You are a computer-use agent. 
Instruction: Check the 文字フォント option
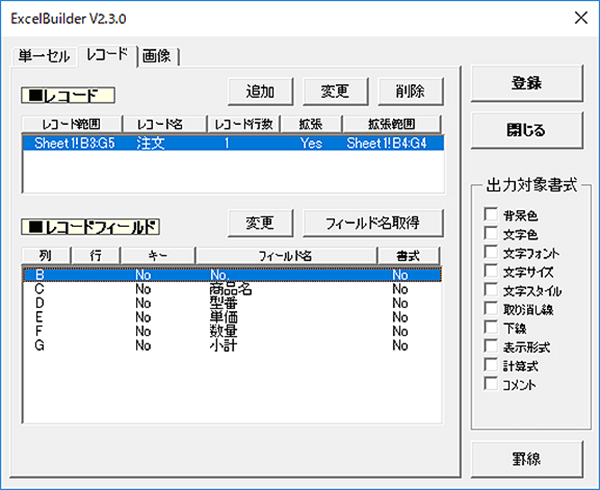pos(491,252)
